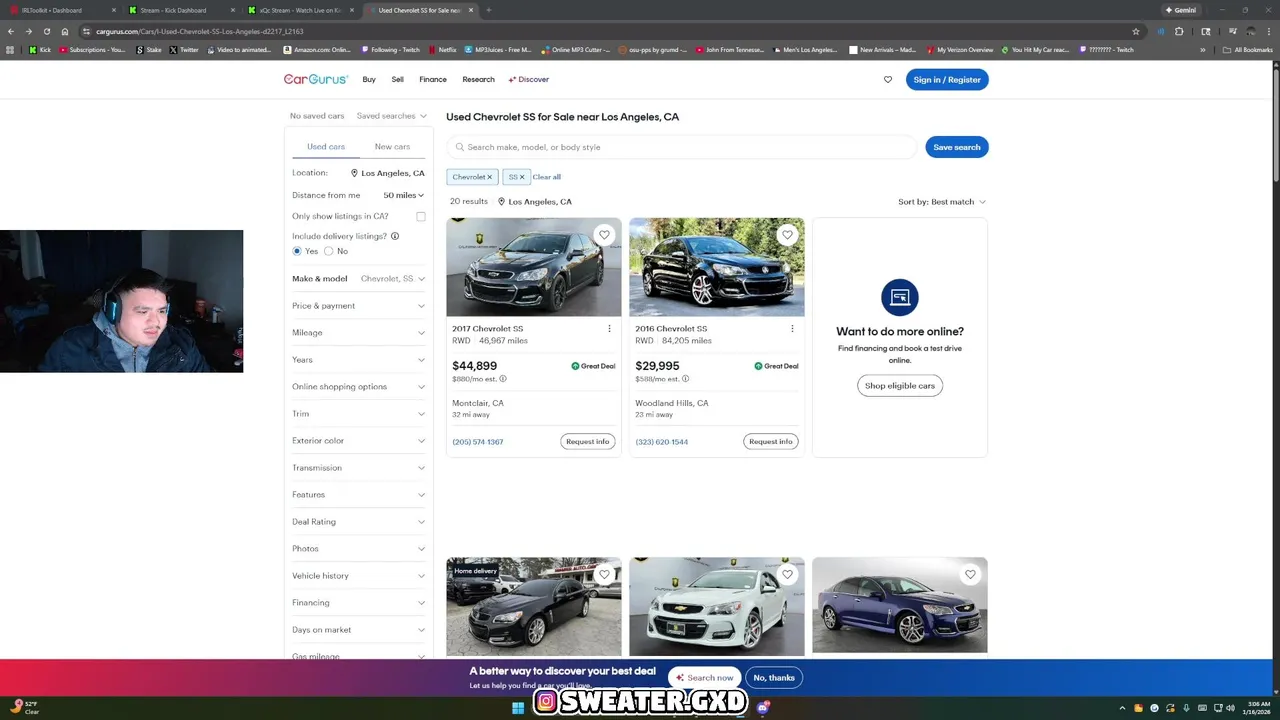
Task: Click the browser home icon
Action: click(x=65, y=31)
